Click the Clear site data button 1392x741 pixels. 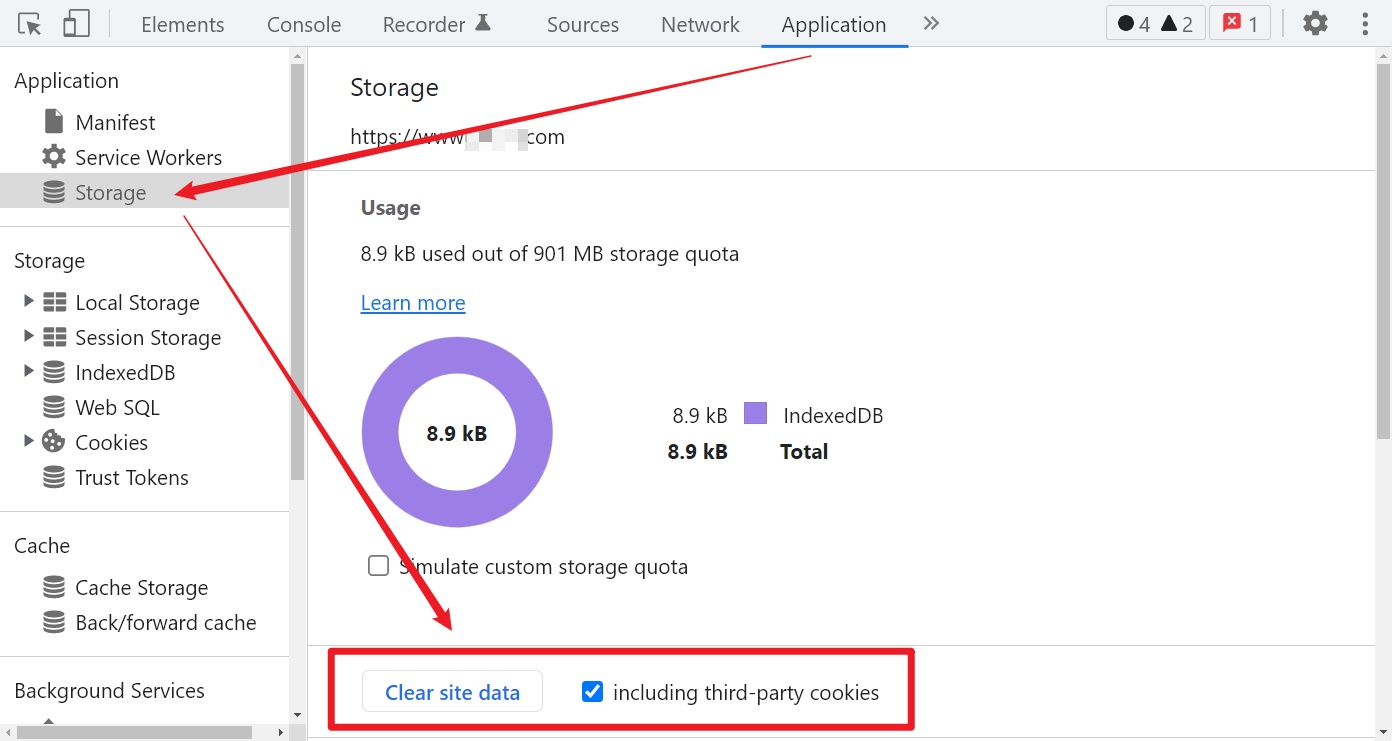click(x=452, y=691)
